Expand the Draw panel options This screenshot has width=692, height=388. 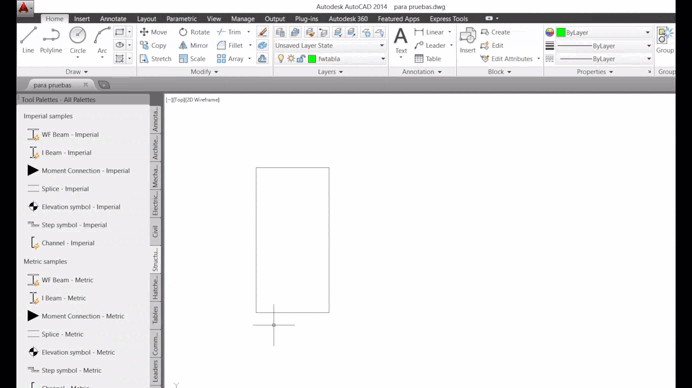[x=77, y=72]
